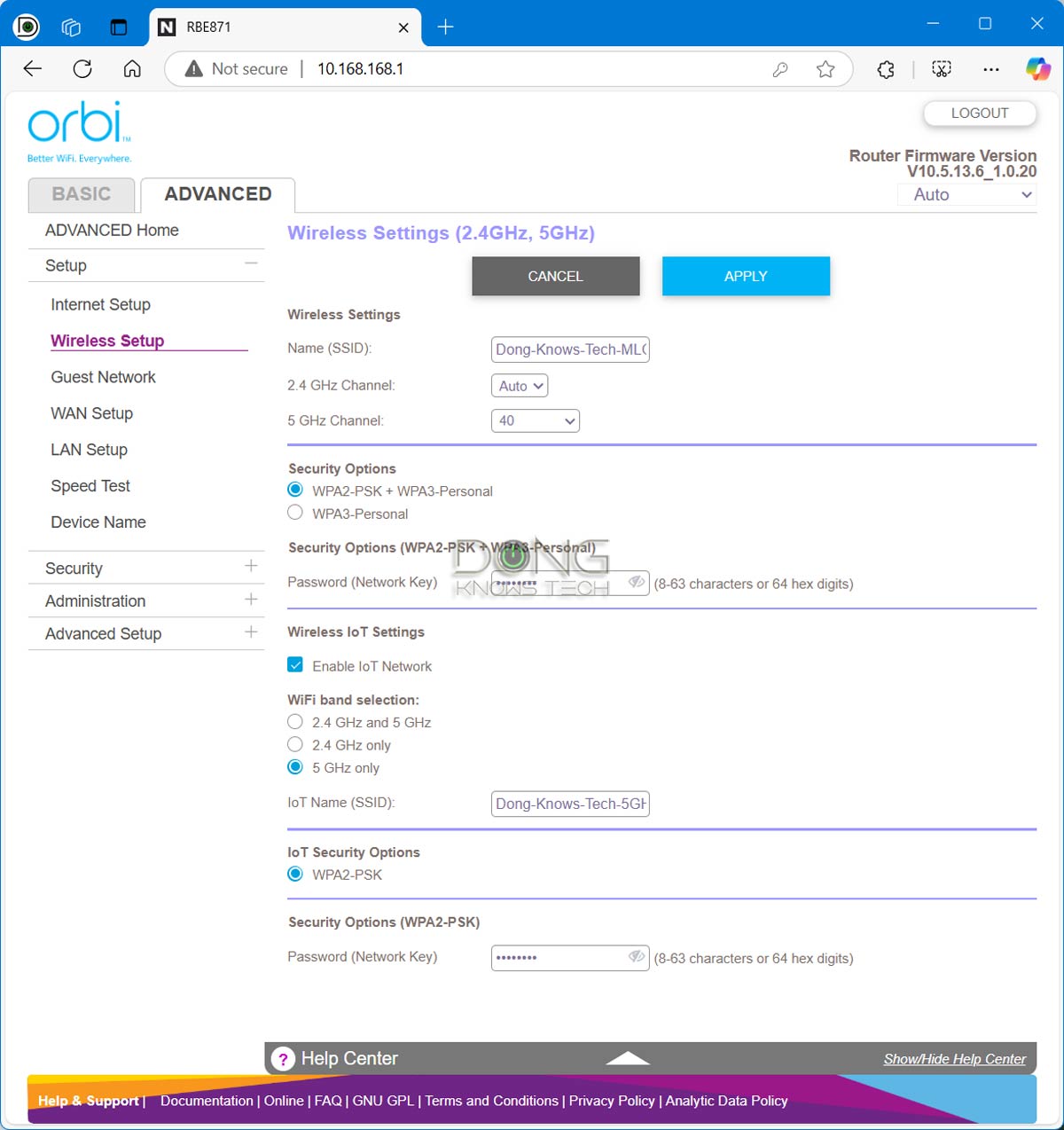Open the 5 GHz Channel dropdown
This screenshot has height=1130, width=1064.
click(x=535, y=420)
